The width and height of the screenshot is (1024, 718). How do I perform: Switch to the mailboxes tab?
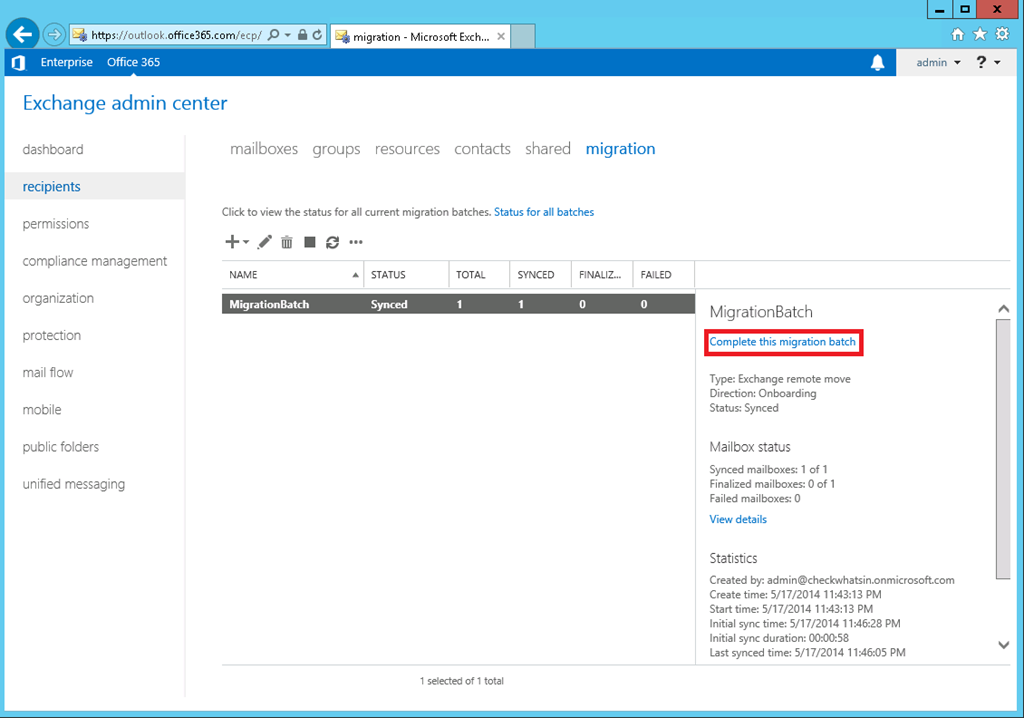point(264,149)
